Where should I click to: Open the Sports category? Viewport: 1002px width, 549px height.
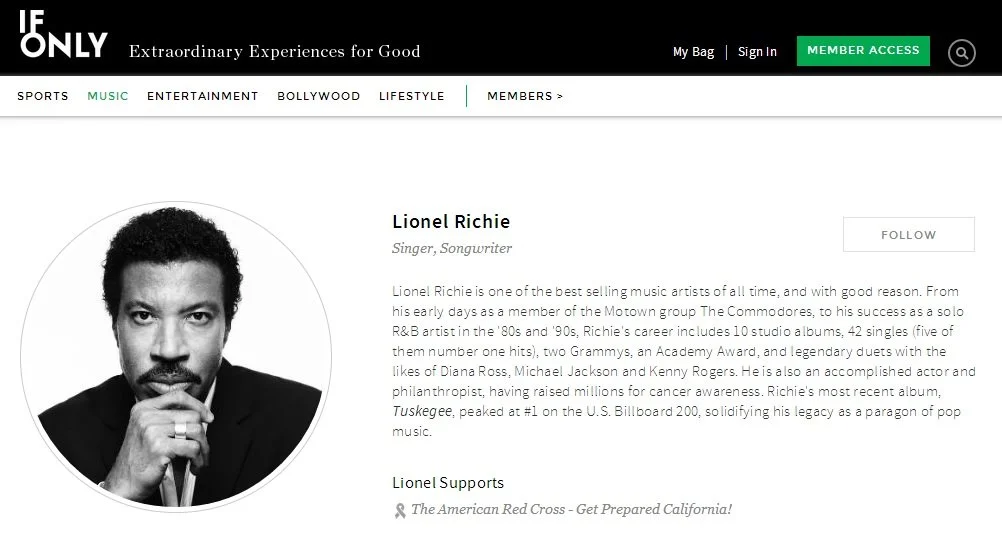point(43,96)
